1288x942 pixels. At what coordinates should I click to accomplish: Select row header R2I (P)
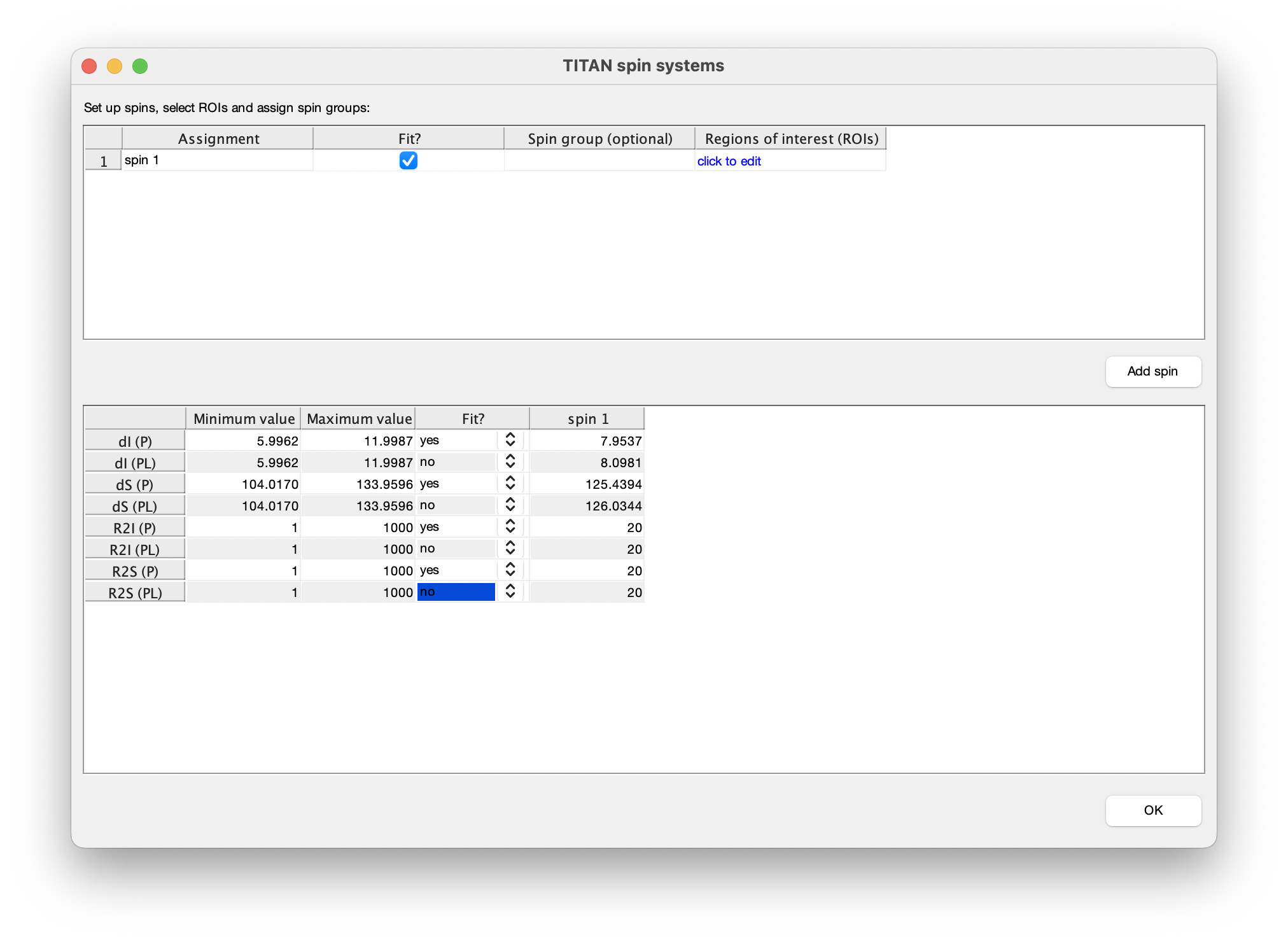click(135, 528)
